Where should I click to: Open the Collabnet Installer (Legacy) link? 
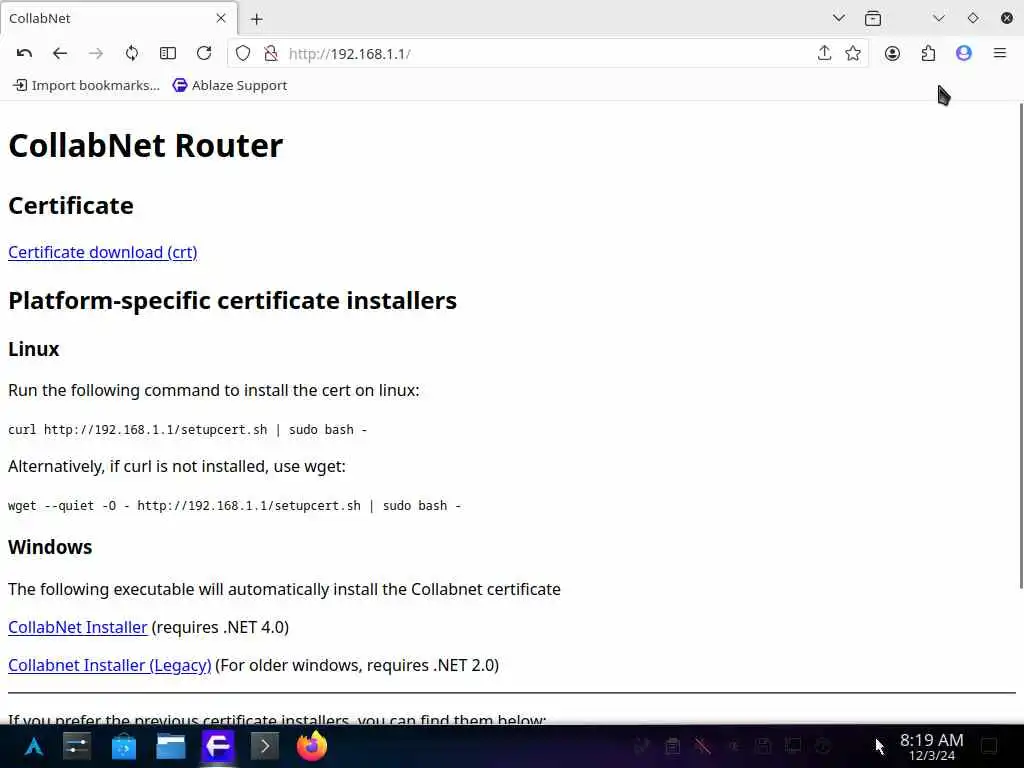[x=110, y=665]
